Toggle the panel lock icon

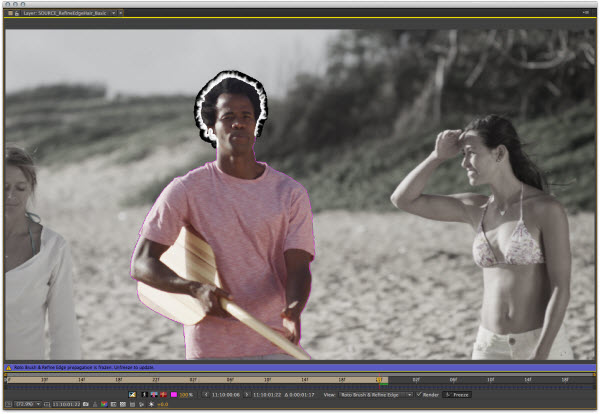click(17, 13)
